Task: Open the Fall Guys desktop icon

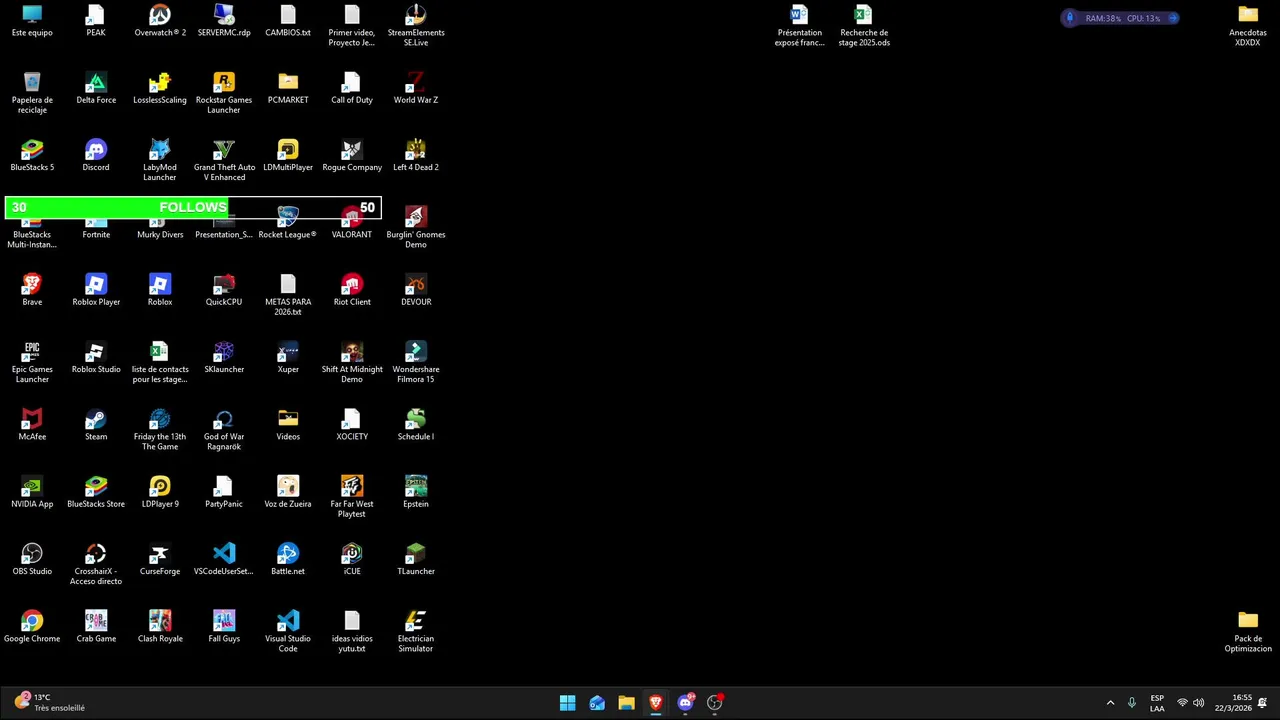Action: pos(224,627)
